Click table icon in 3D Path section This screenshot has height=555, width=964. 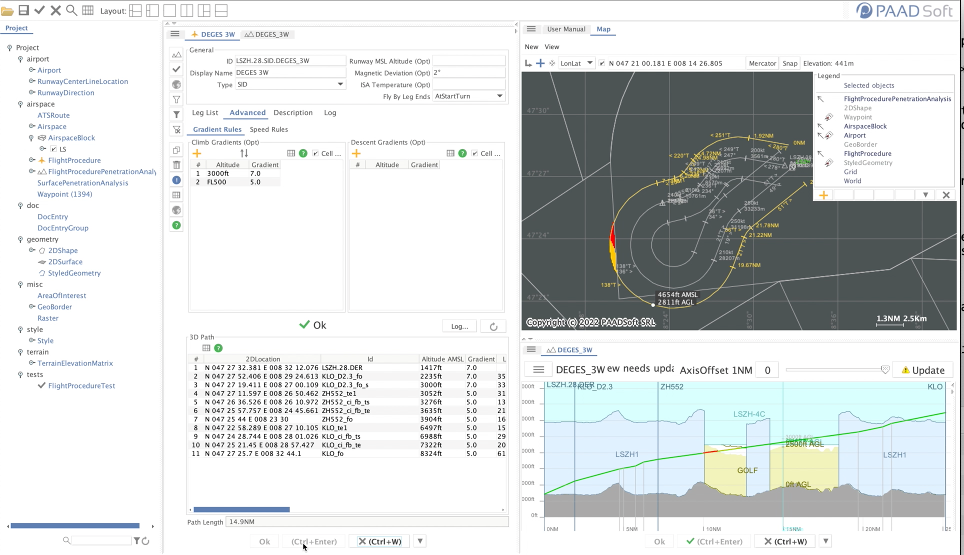point(206,348)
